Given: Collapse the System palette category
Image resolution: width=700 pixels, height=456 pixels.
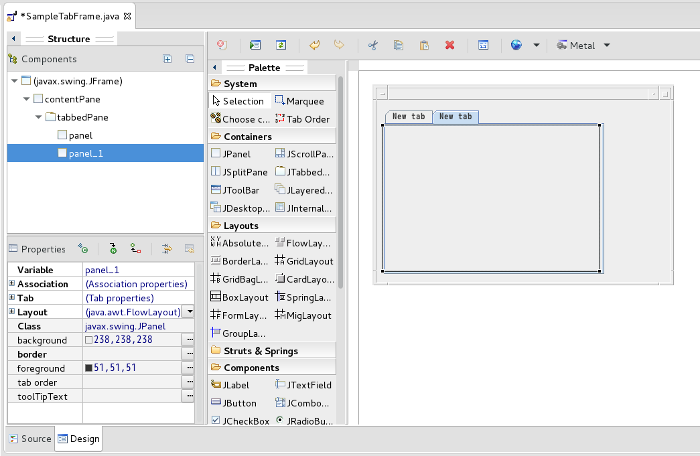Looking at the screenshot, I should click(x=271, y=84).
